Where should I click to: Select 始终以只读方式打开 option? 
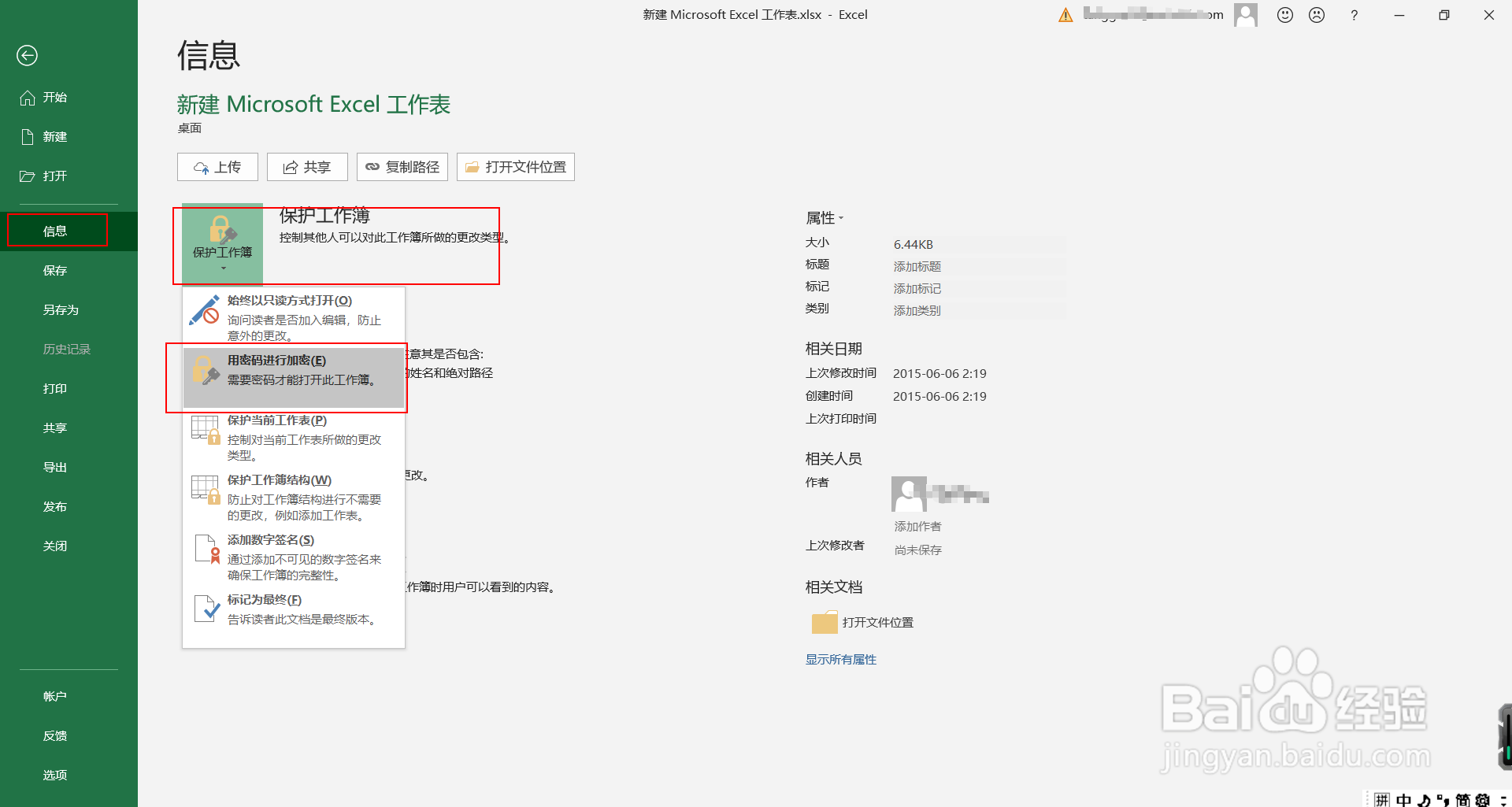tap(294, 317)
